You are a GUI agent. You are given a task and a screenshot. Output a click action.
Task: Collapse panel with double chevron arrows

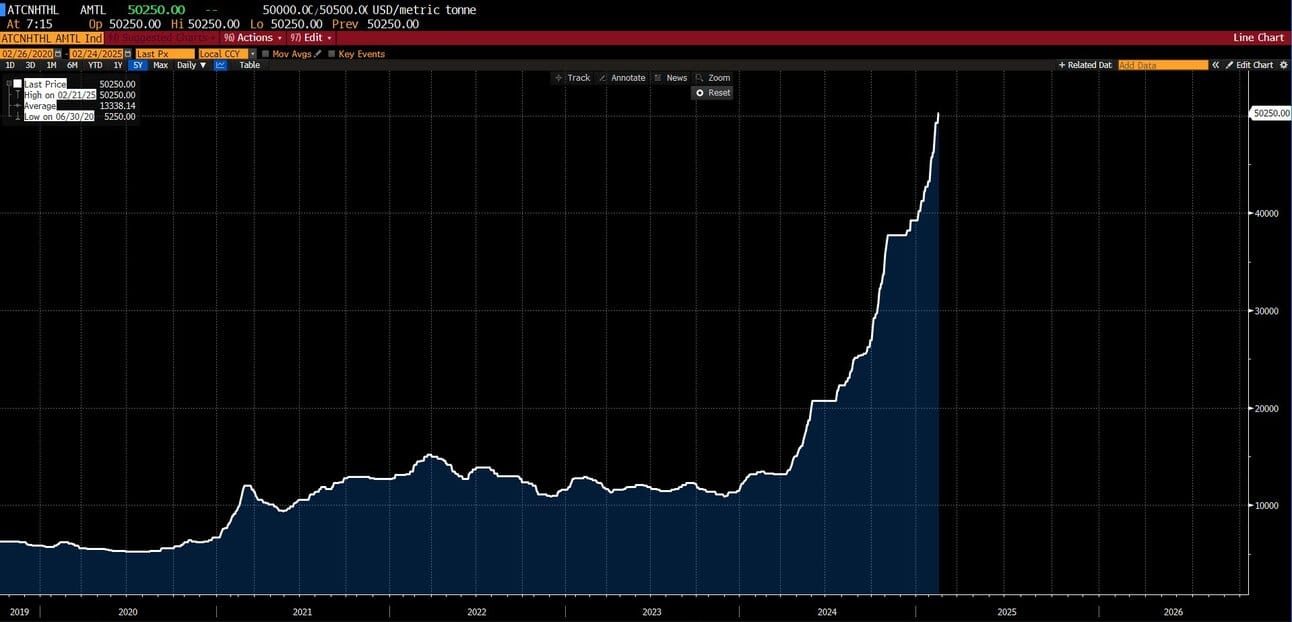click(1216, 65)
